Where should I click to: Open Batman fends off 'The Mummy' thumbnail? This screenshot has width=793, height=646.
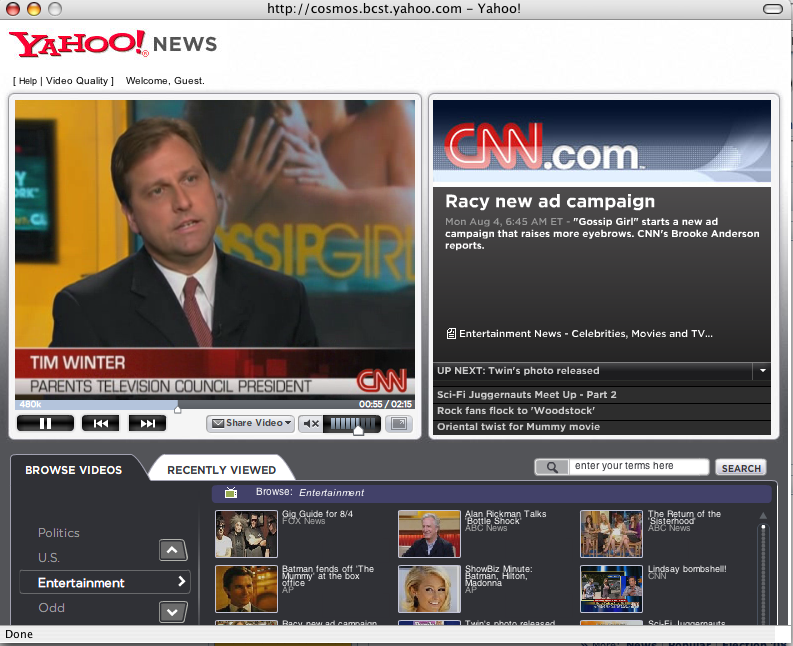tap(246, 589)
